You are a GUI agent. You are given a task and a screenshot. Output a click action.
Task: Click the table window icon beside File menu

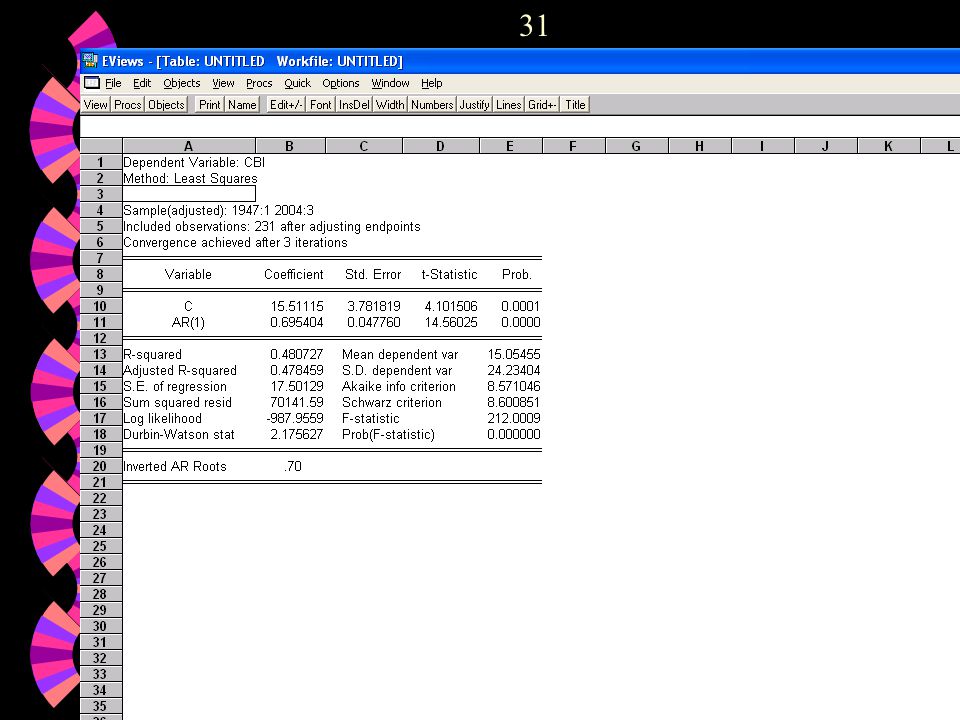tap(92, 83)
